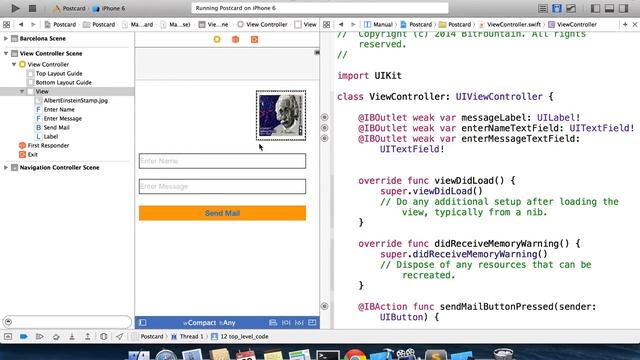Click the Step Into debug button
The height and width of the screenshot is (360, 640).
72,336
